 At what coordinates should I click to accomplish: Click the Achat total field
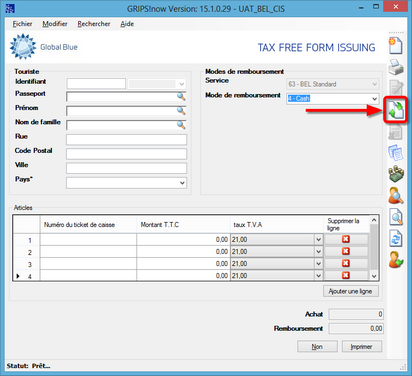click(356, 314)
